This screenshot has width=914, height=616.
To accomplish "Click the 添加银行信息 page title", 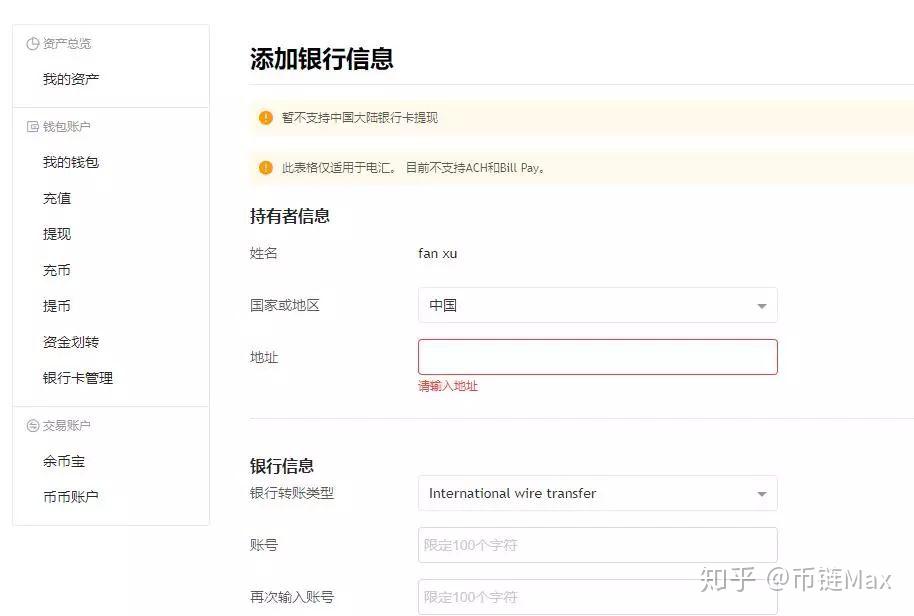I will tap(322, 59).
